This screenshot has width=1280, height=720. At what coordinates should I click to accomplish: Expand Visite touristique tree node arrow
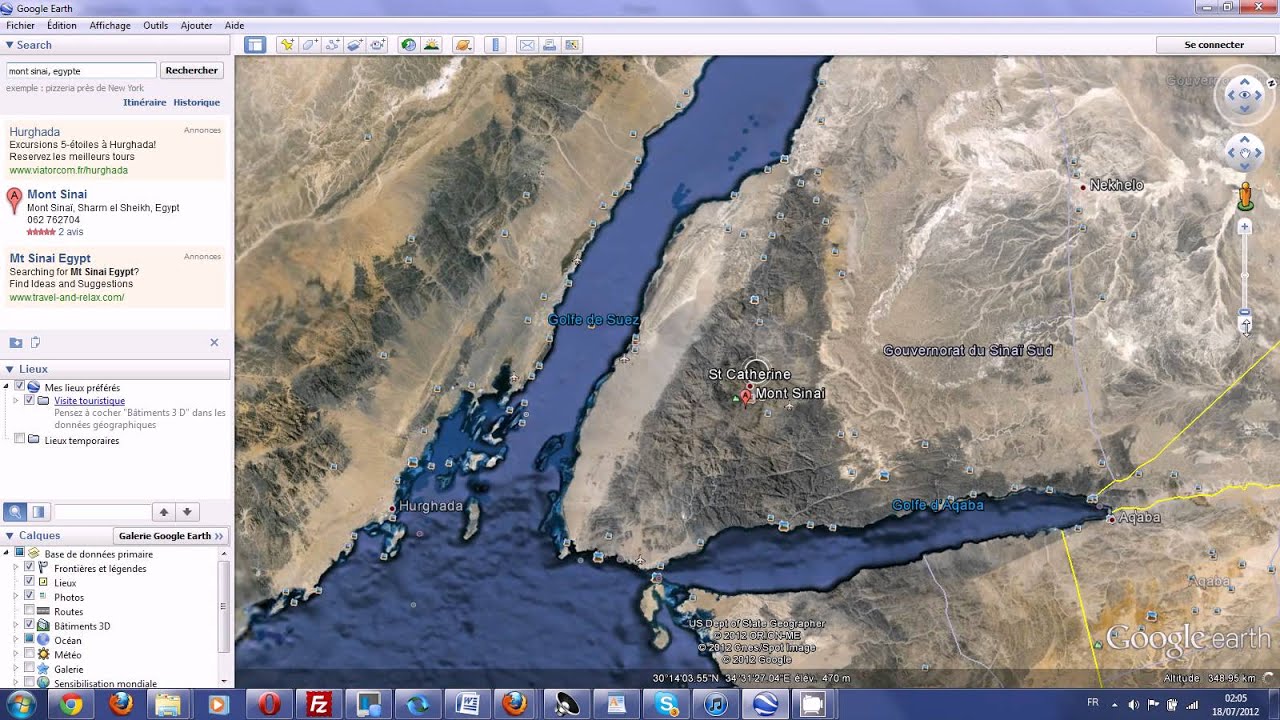pyautogui.click(x=15, y=400)
